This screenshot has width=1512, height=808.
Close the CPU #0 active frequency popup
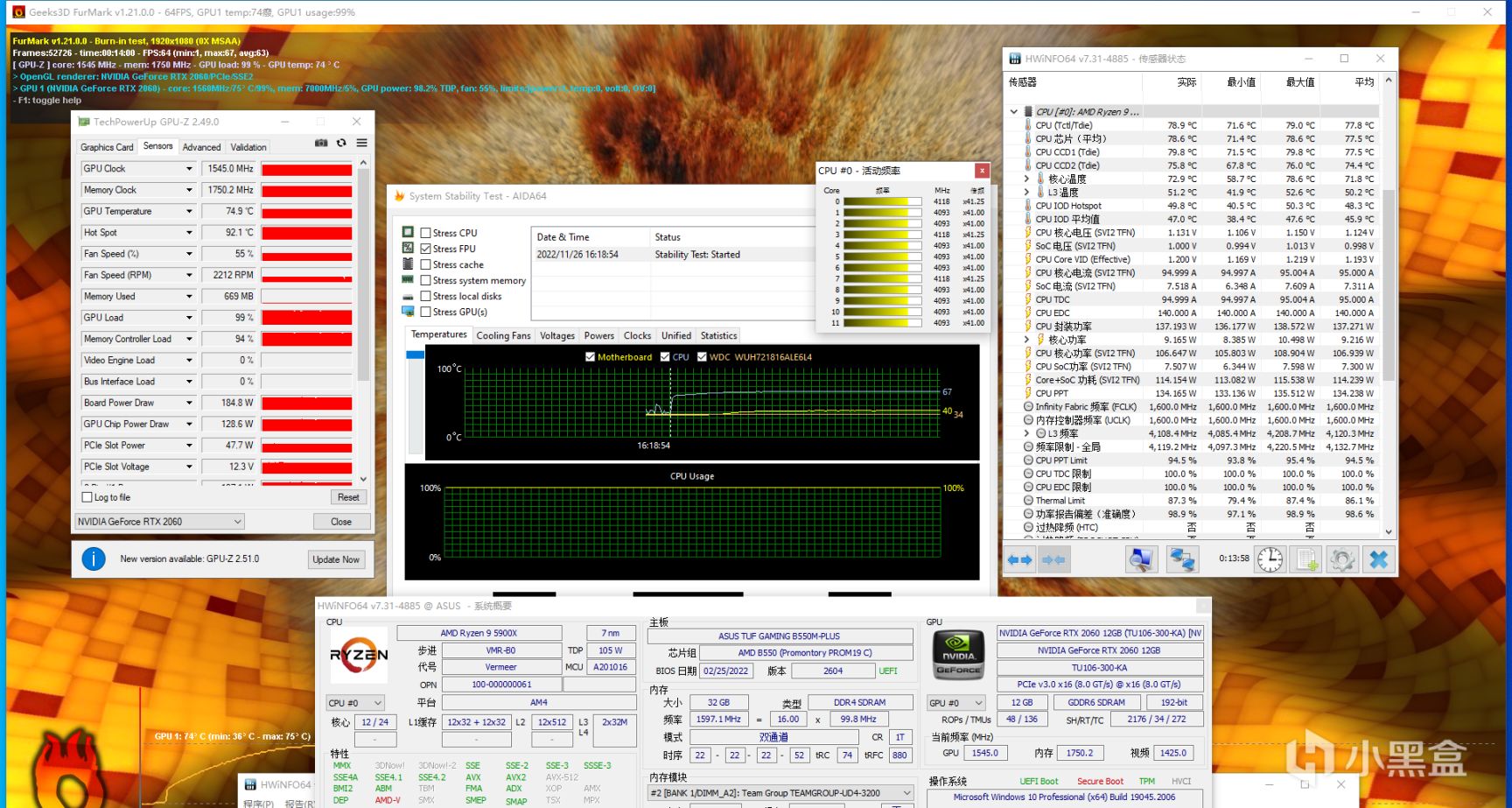pos(982,171)
